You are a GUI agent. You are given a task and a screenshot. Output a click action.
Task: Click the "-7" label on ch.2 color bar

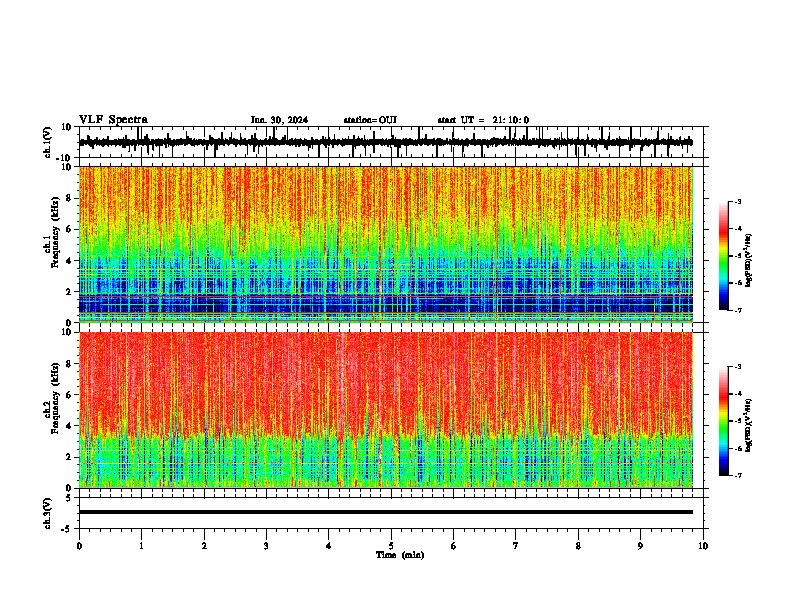click(737, 476)
